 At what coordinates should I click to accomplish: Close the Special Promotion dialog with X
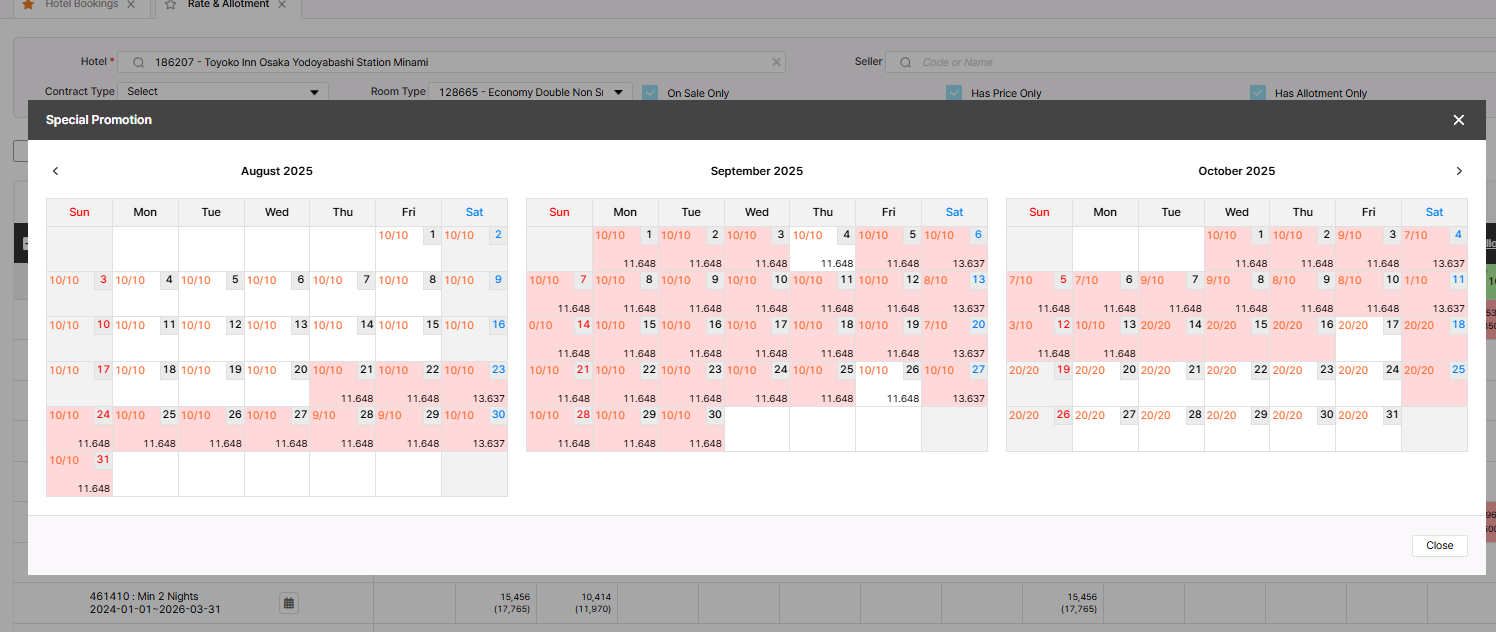(1458, 120)
